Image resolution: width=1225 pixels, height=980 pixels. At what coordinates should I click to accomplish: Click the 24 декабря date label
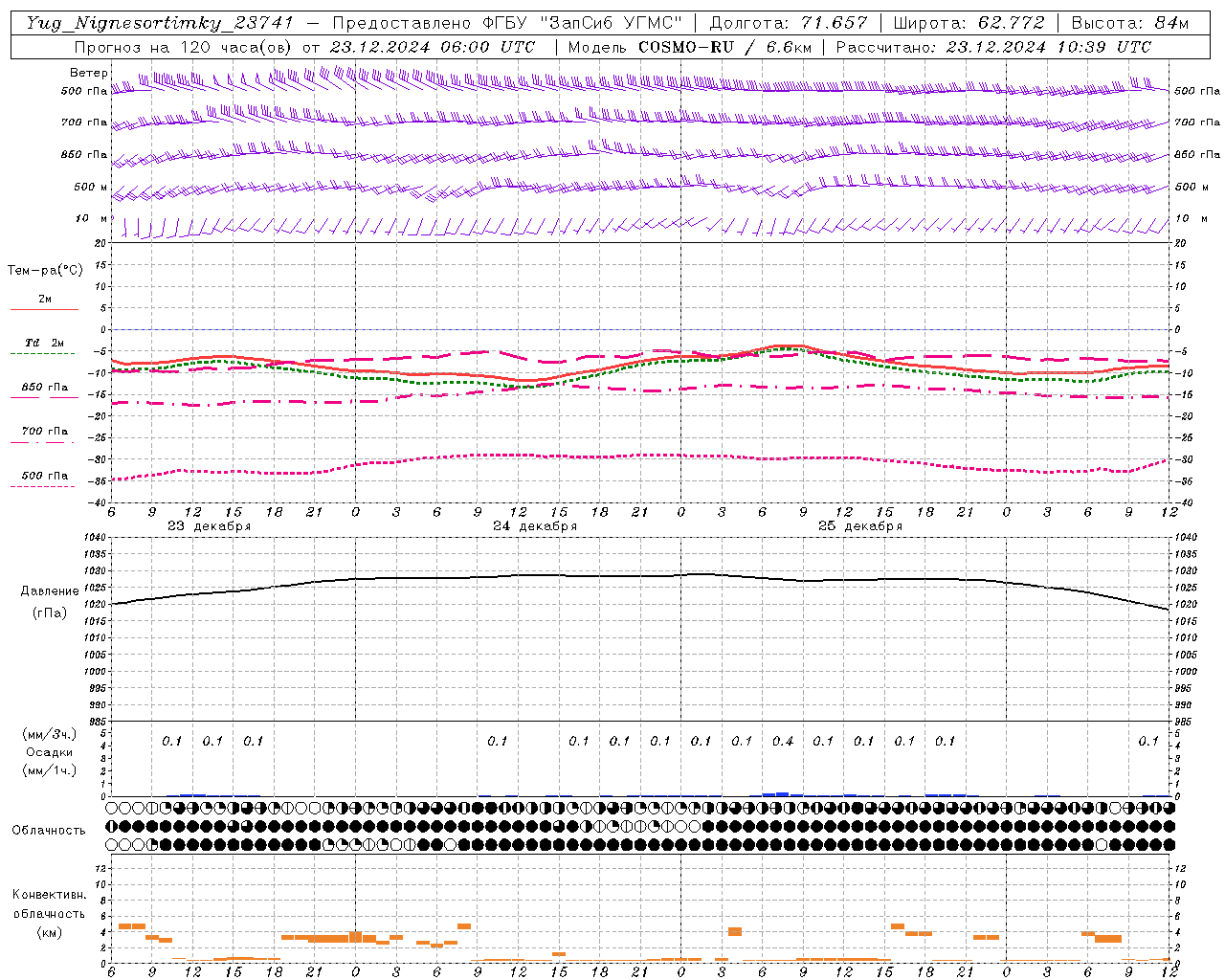[x=535, y=526]
